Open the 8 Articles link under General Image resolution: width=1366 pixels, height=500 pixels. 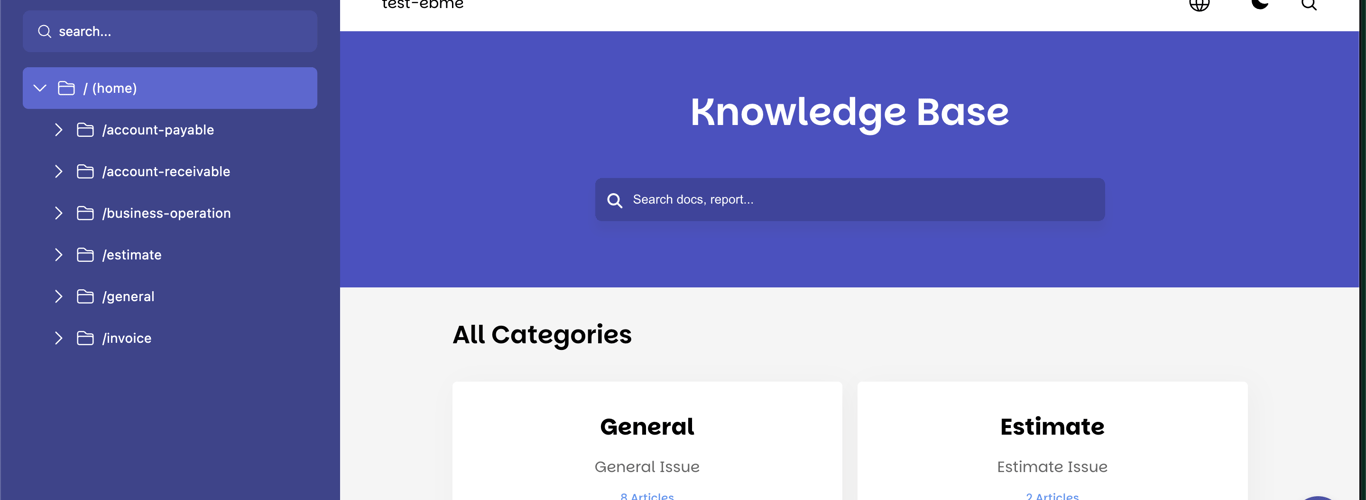point(647,496)
